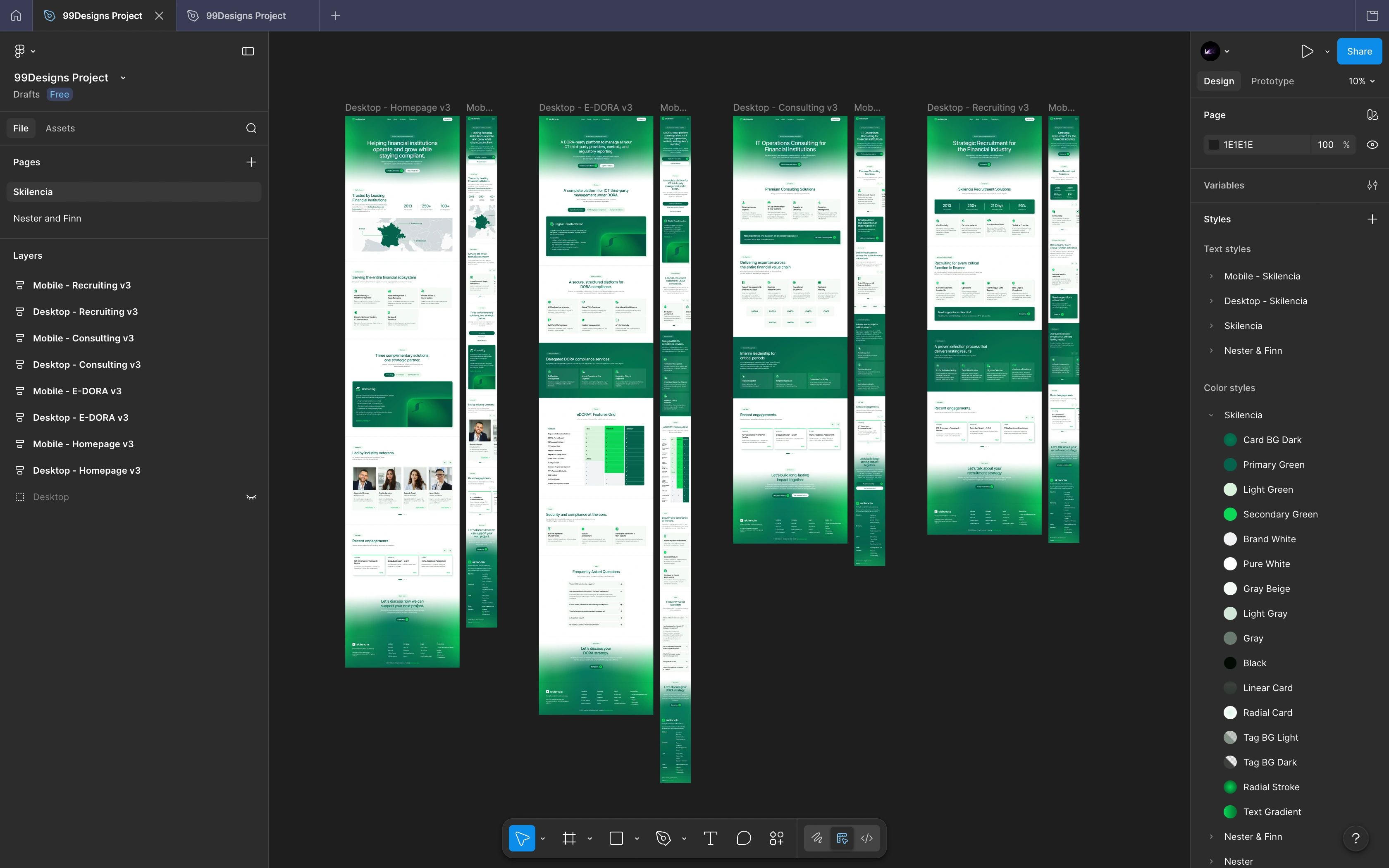Viewport: 1389px width, 868px height.
Task: Click the Rectangle shape tool
Action: 616,838
